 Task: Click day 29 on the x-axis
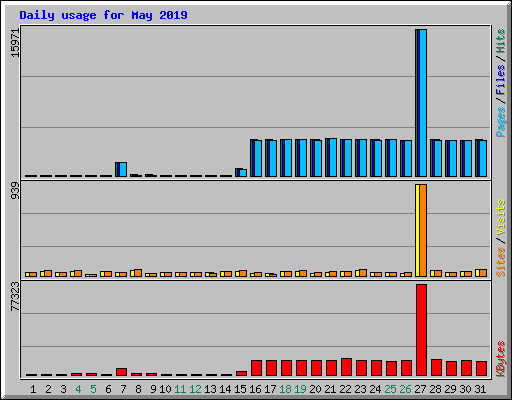point(450,389)
